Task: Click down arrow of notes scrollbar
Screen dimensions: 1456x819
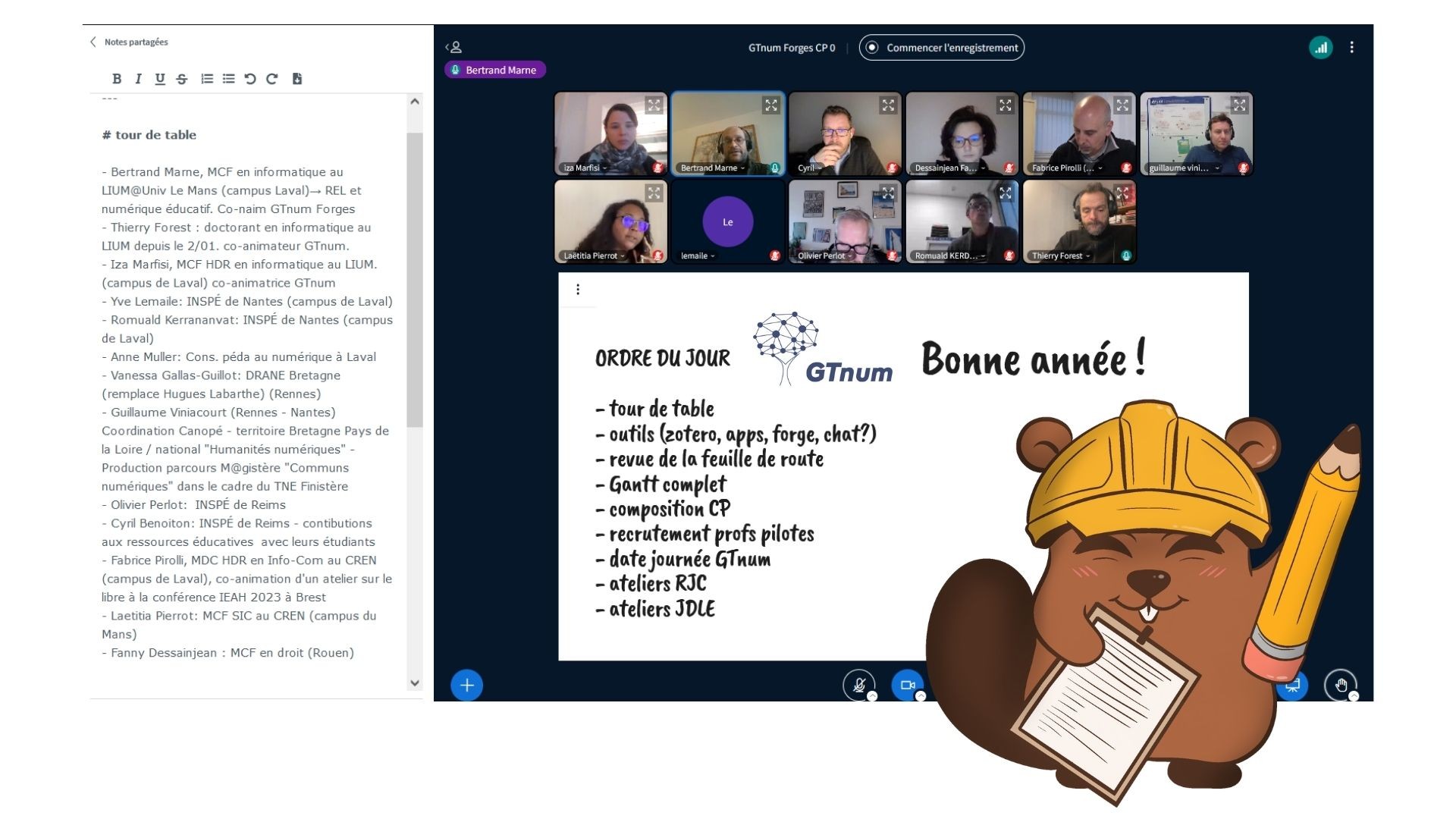Action: point(415,682)
